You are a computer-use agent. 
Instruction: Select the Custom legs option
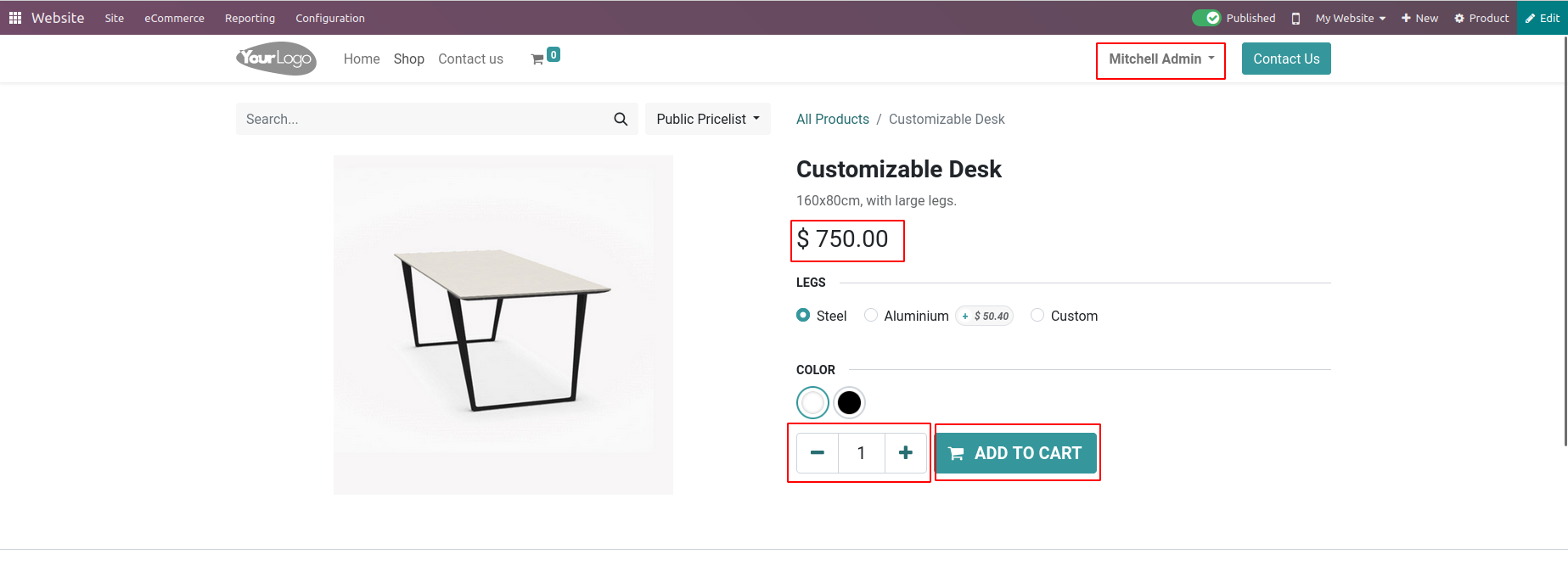(x=1037, y=316)
